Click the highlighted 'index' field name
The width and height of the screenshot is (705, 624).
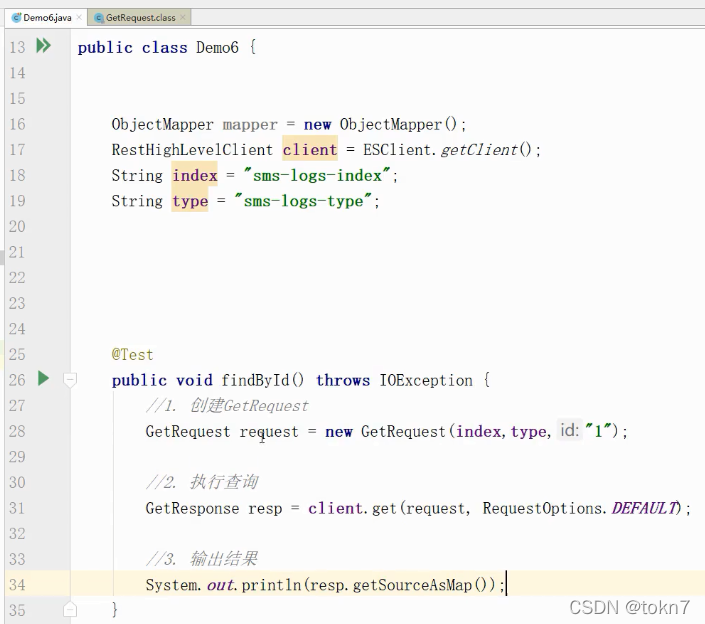195,175
